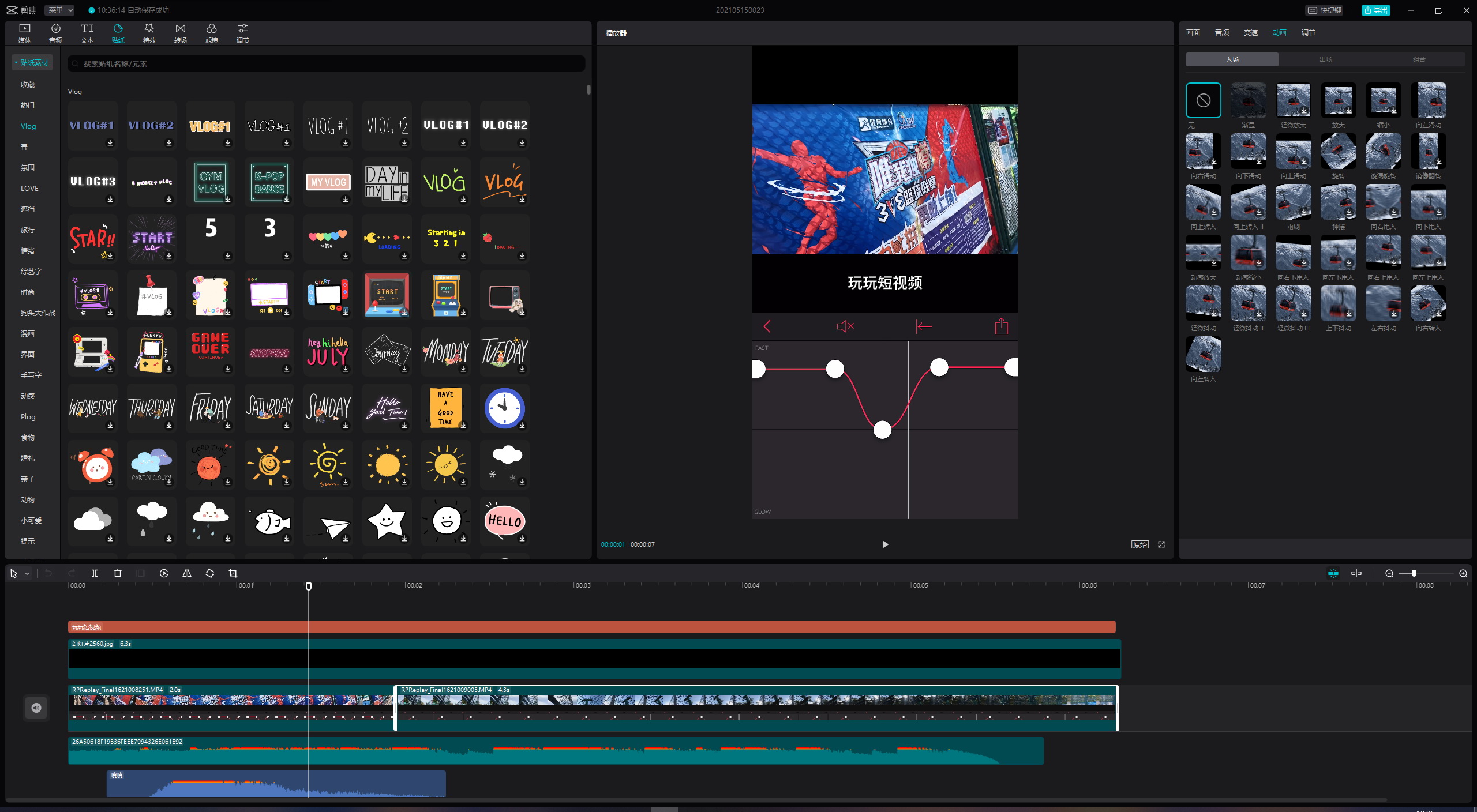Image resolution: width=1477 pixels, height=812 pixels.
Task: Toggle the timeline magnetic snap button
Action: [x=1333, y=573]
